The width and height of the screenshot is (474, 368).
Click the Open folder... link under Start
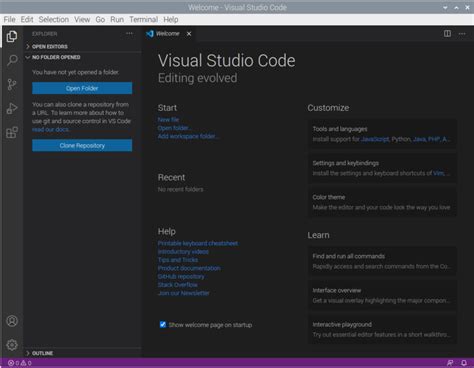coord(174,128)
